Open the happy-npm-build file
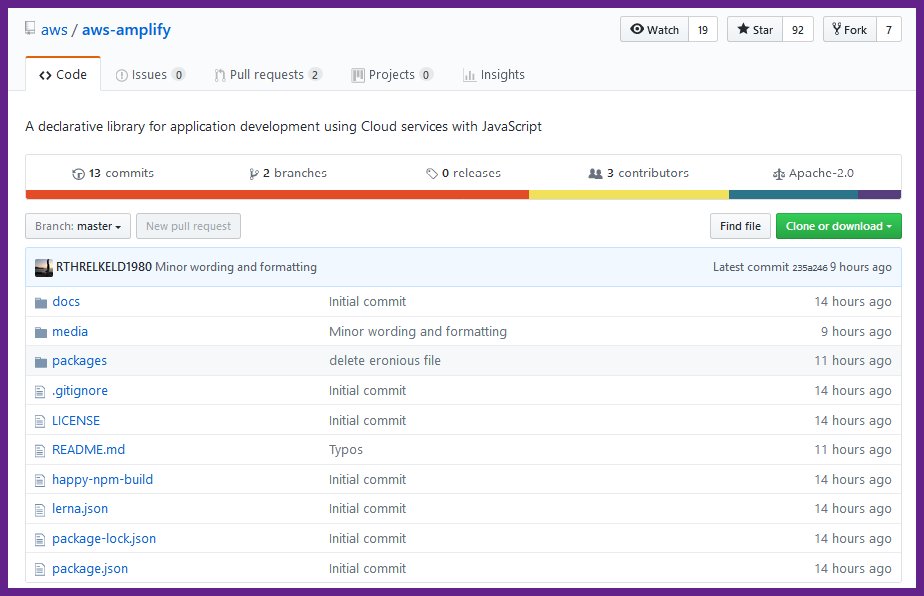Viewport: 924px width, 596px height. click(x=103, y=480)
